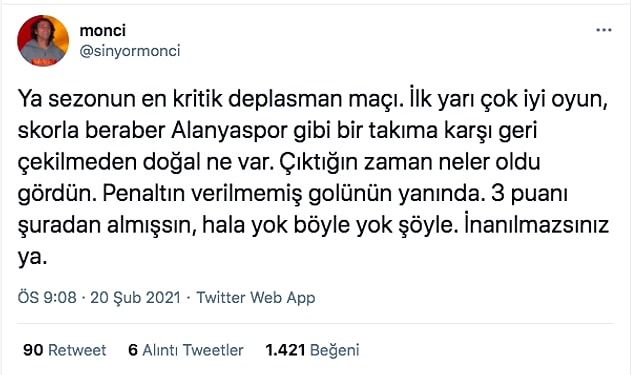Click the phrase 3 puanı in tweet
This screenshot has width=635, height=375.
click(529, 194)
